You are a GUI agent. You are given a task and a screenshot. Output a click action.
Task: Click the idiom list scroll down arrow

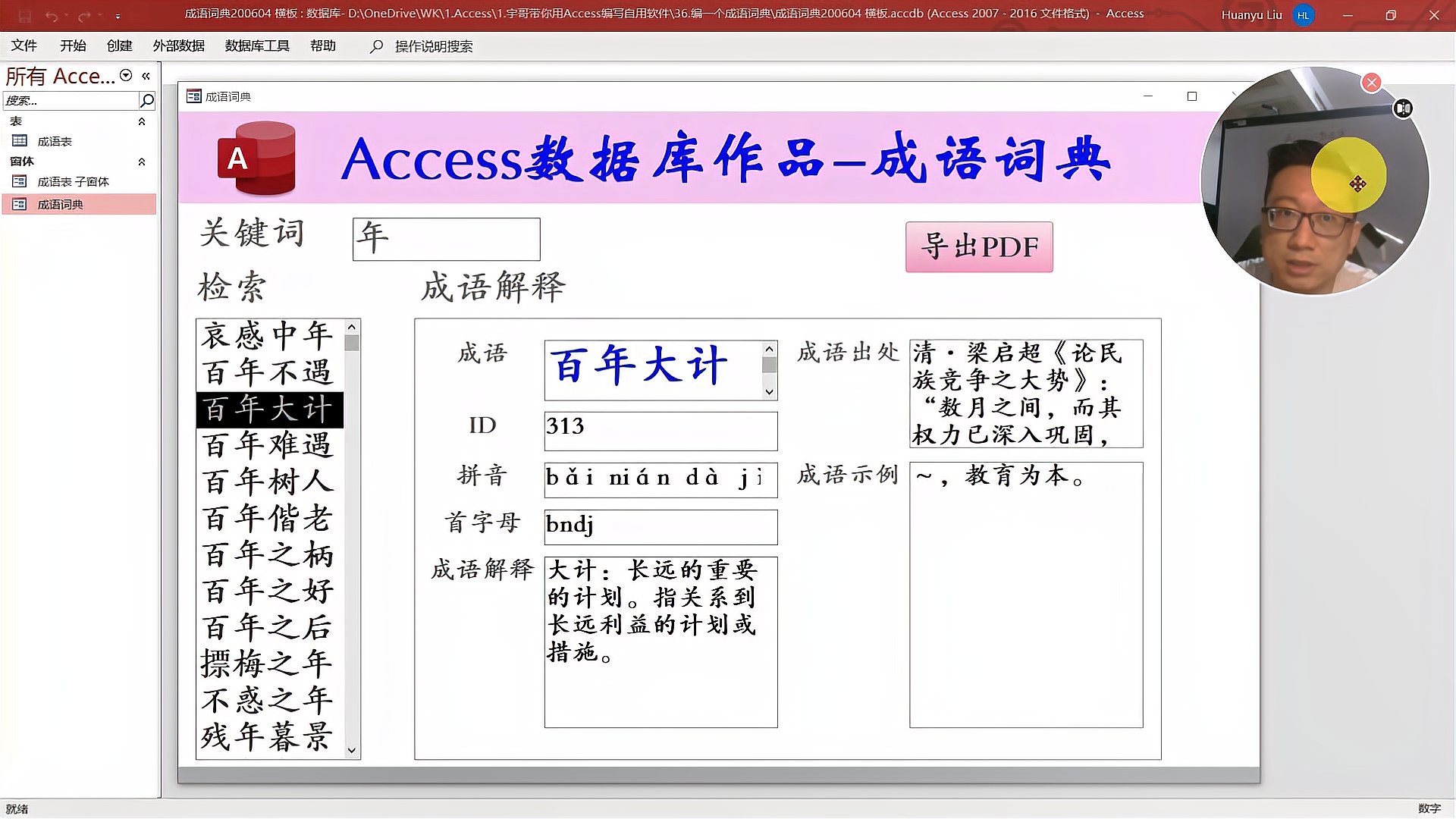point(351,751)
